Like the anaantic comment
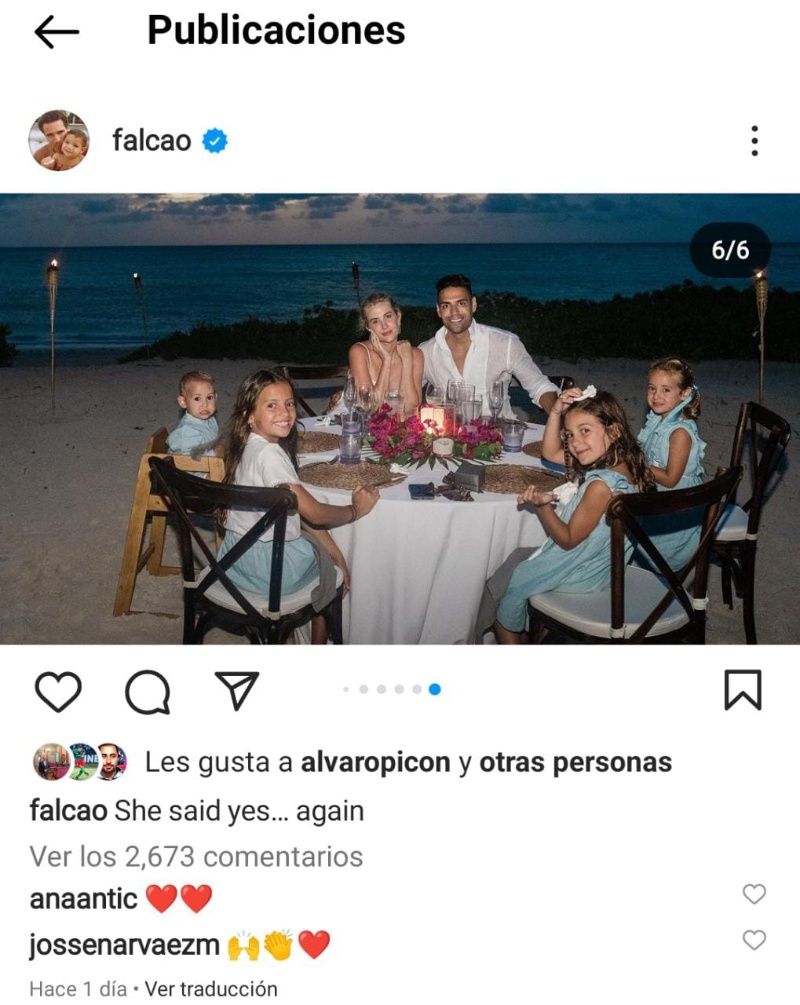The height and width of the screenshot is (1005, 800). tap(754, 893)
